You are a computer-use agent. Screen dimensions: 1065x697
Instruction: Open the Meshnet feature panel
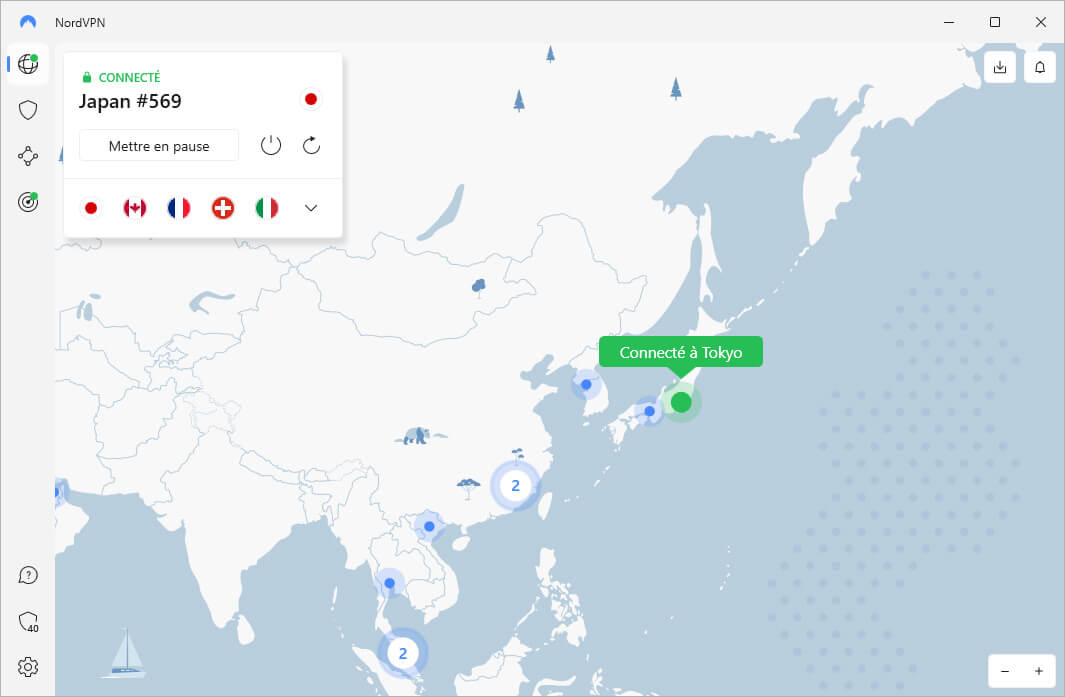27,155
